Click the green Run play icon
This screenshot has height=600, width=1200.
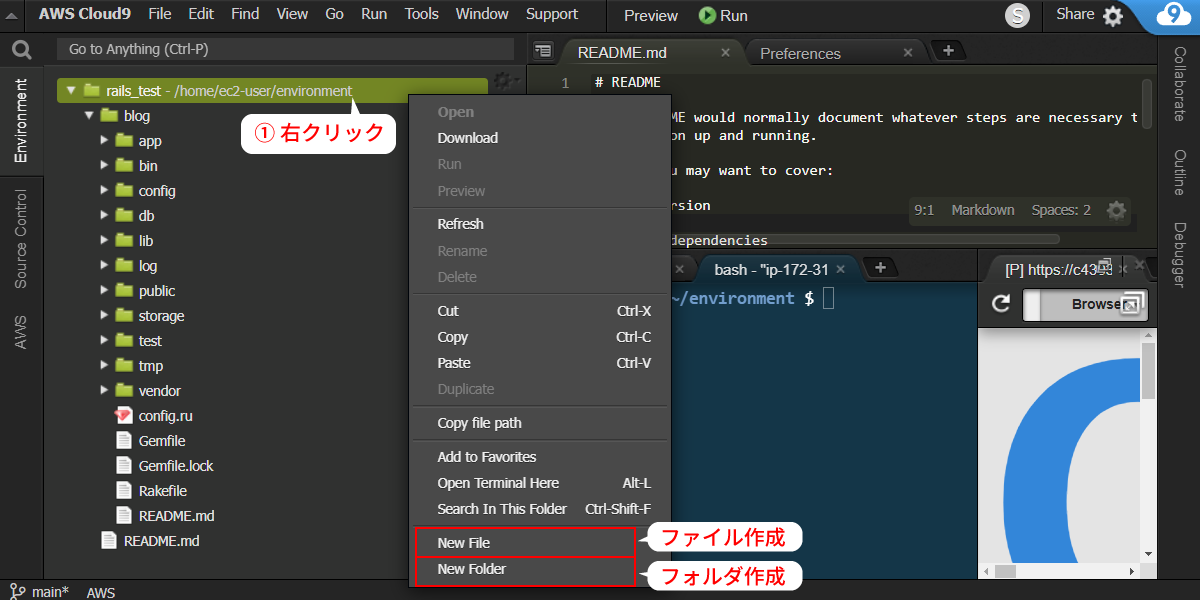point(707,15)
